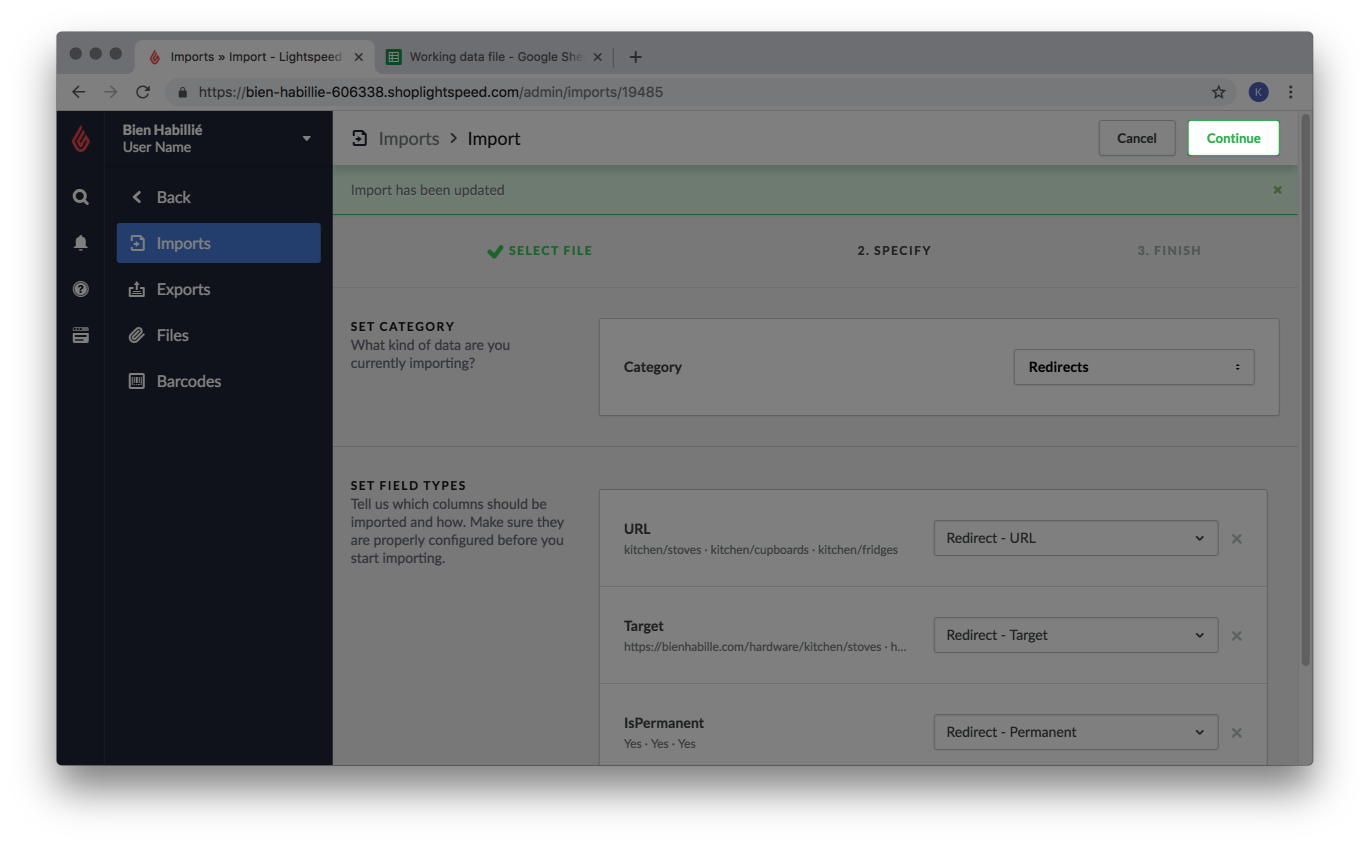Close the Working data file tab
This screenshot has width=1368, height=845.
click(x=597, y=57)
